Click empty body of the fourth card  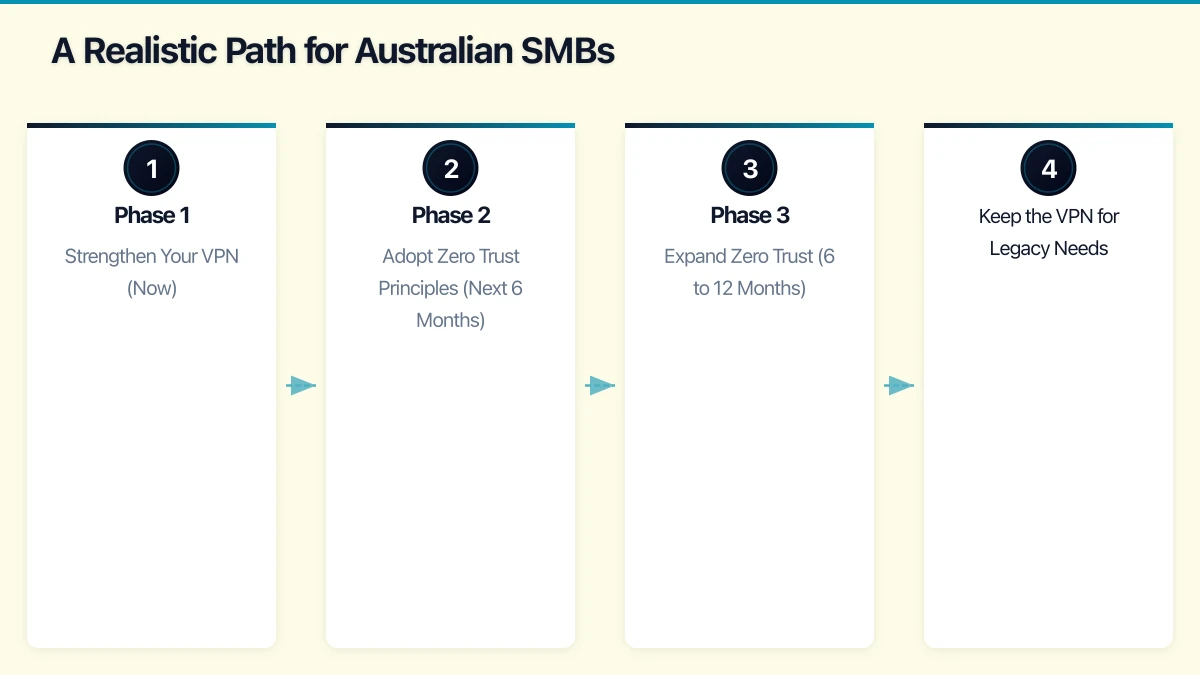tap(1048, 450)
